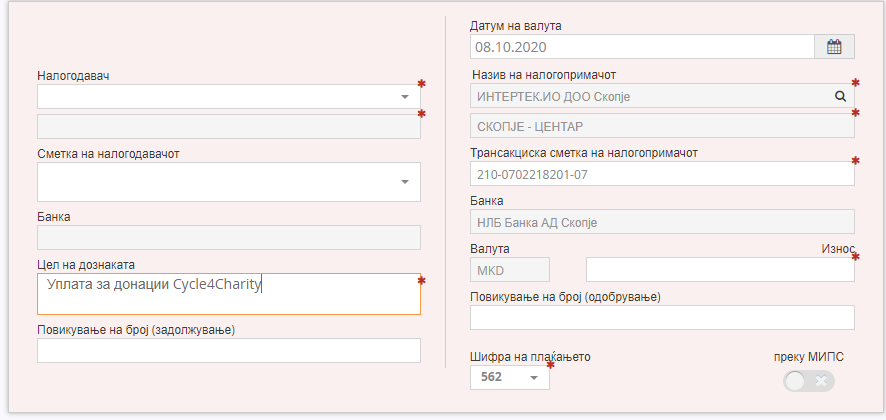Click the Датум на валута date field

[x=642, y=46]
